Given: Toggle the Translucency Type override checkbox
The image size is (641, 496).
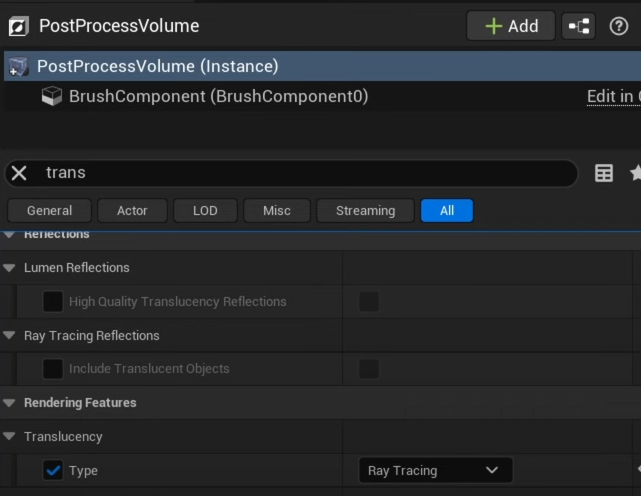Looking at the screenshot, I should 53,470.
